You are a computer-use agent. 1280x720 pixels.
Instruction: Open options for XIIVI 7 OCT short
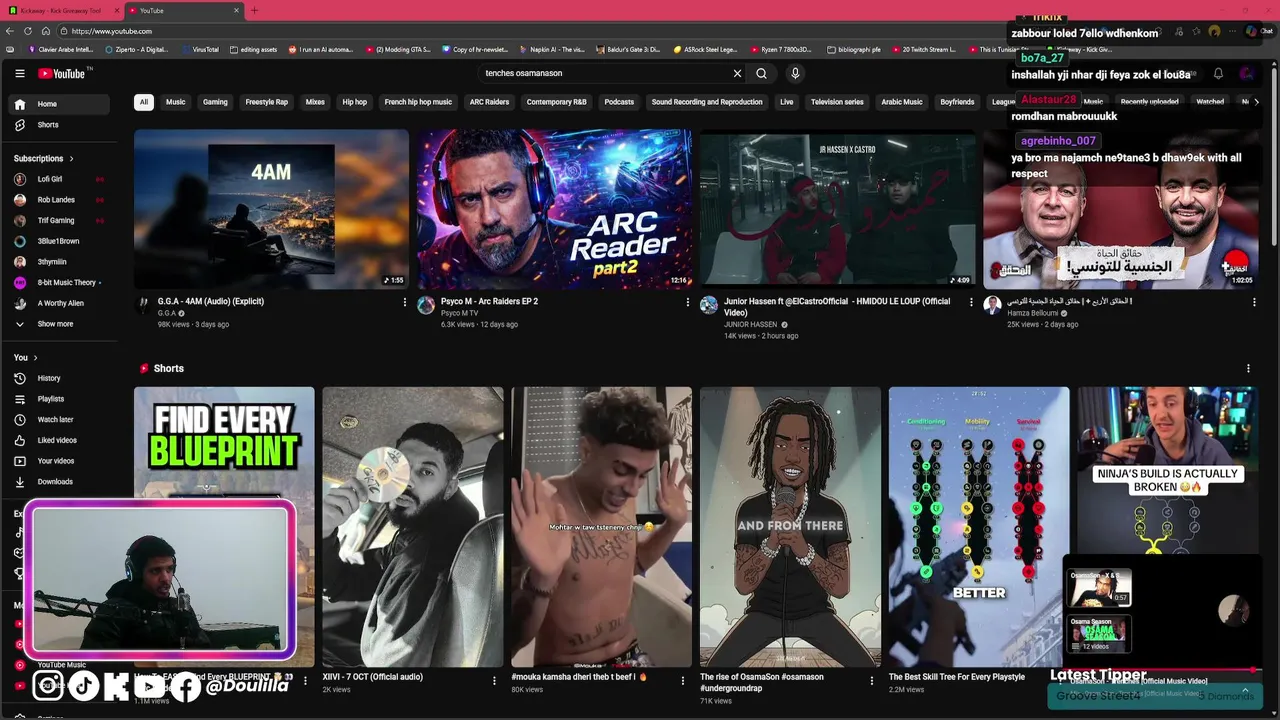pos(493,681)
